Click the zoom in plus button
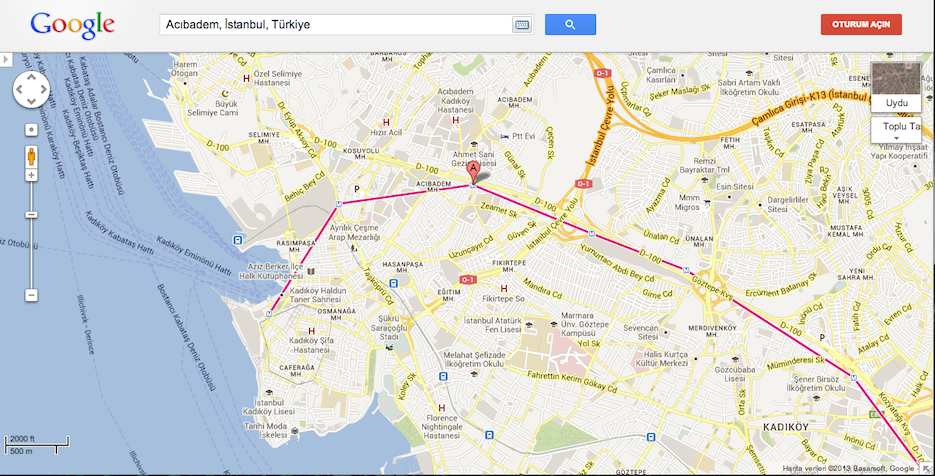This screenshot has height=476, width=935. pos(31,175)
